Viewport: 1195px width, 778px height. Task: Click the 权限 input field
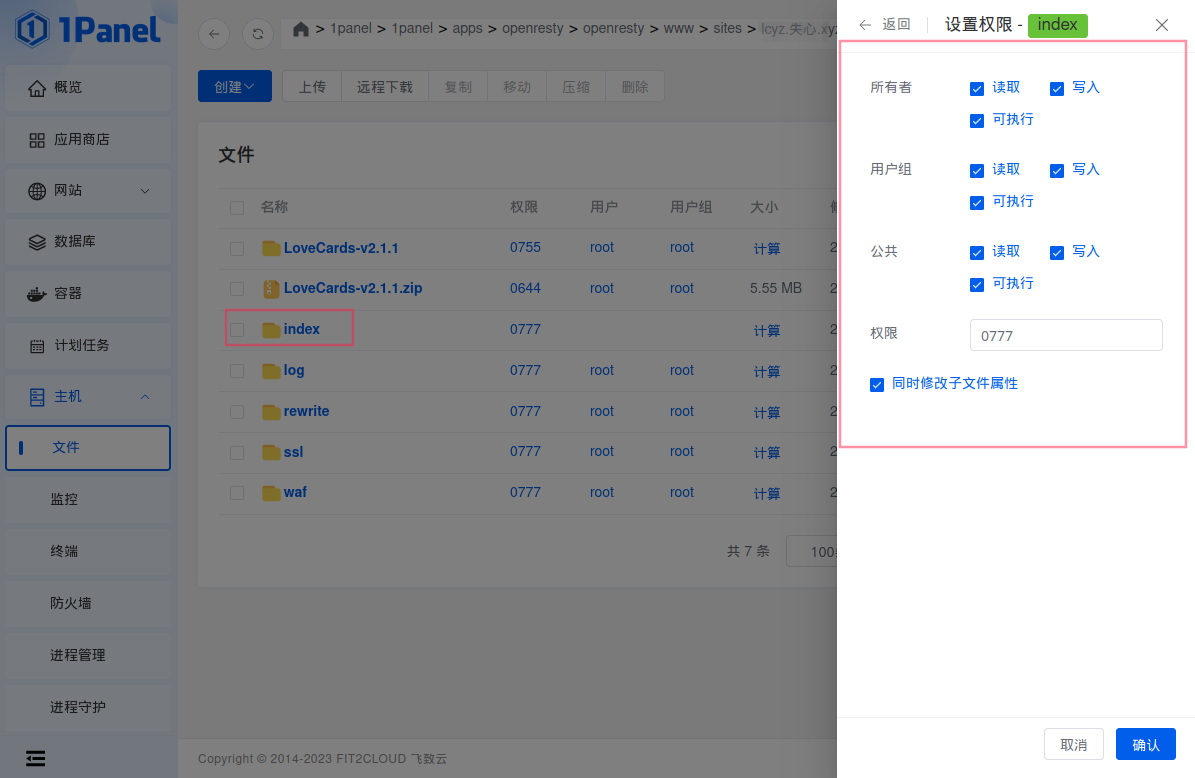(1066, 335)
